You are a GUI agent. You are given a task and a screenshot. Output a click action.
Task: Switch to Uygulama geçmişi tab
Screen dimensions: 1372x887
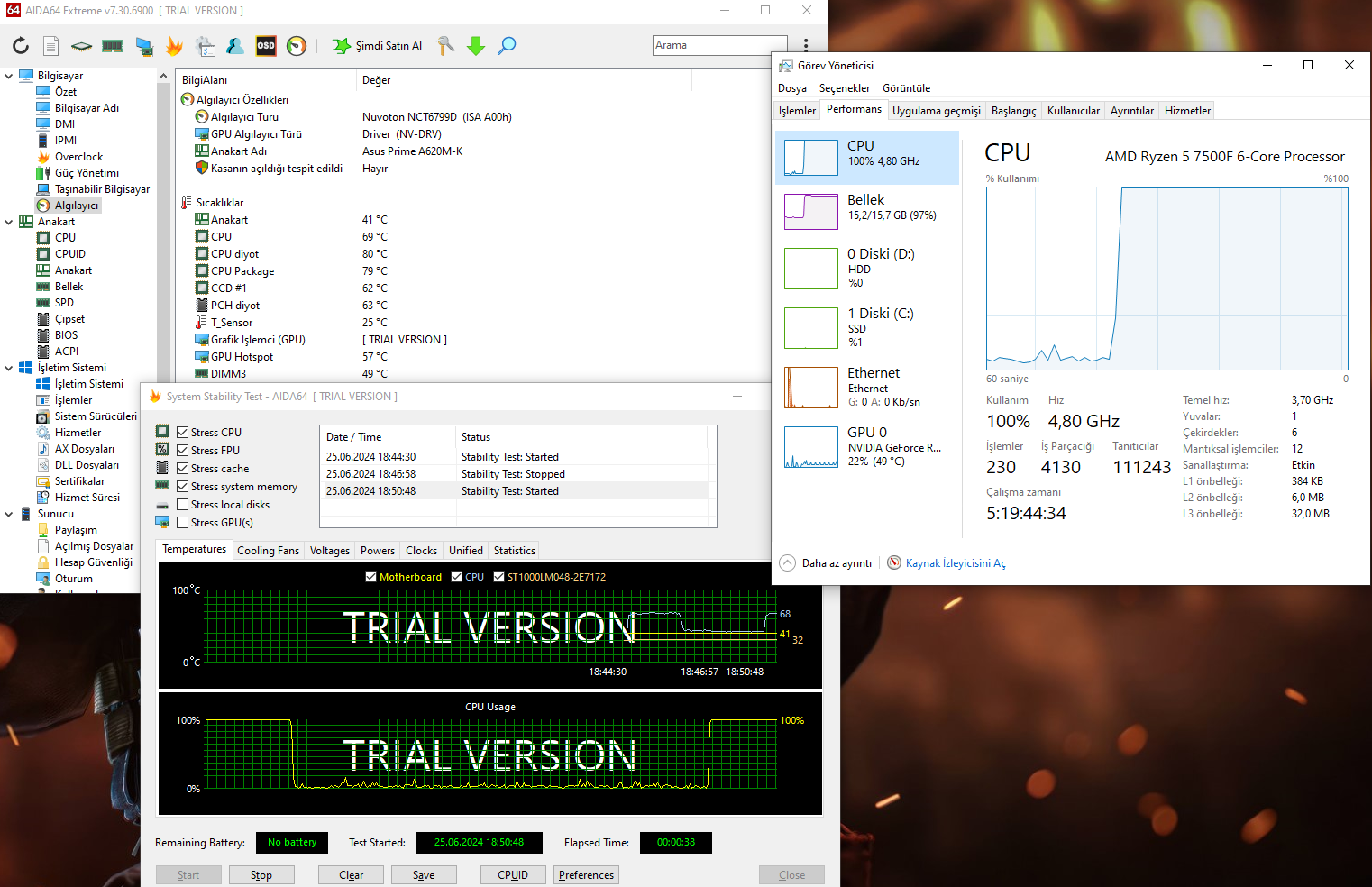click(937, 111)
